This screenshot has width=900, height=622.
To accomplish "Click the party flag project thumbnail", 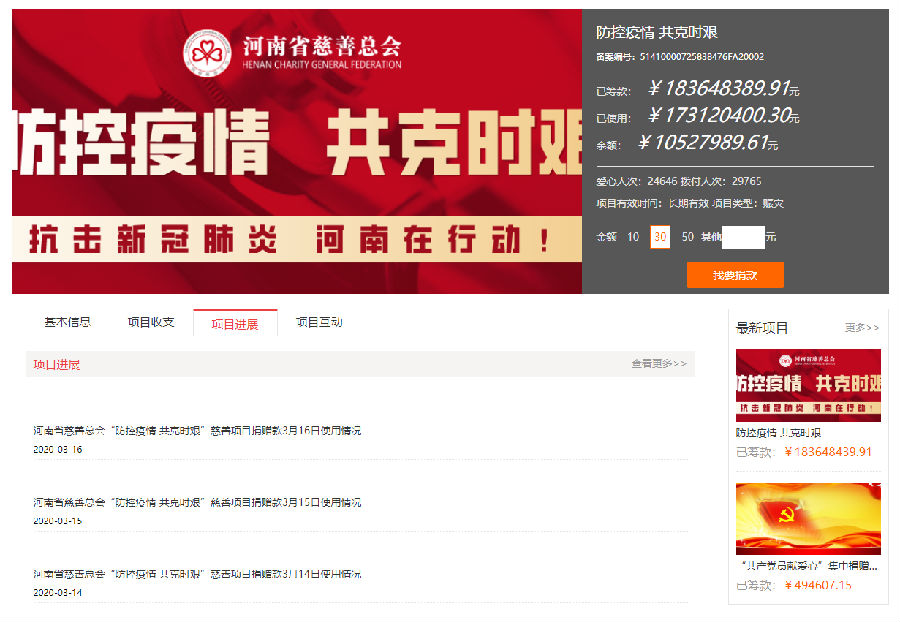I will (x=808, y=518).
